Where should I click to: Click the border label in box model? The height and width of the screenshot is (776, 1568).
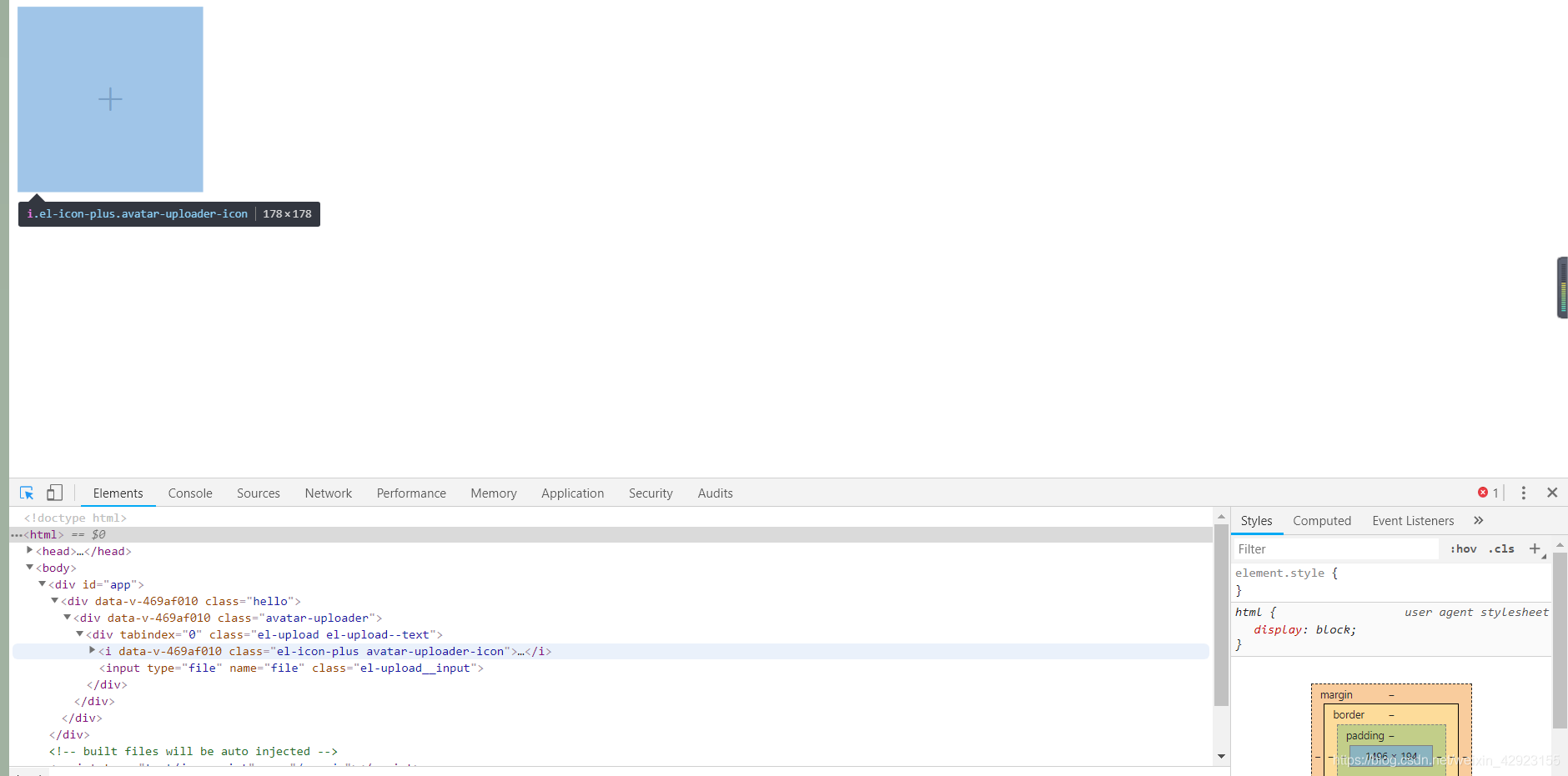tap(1349, 715)
